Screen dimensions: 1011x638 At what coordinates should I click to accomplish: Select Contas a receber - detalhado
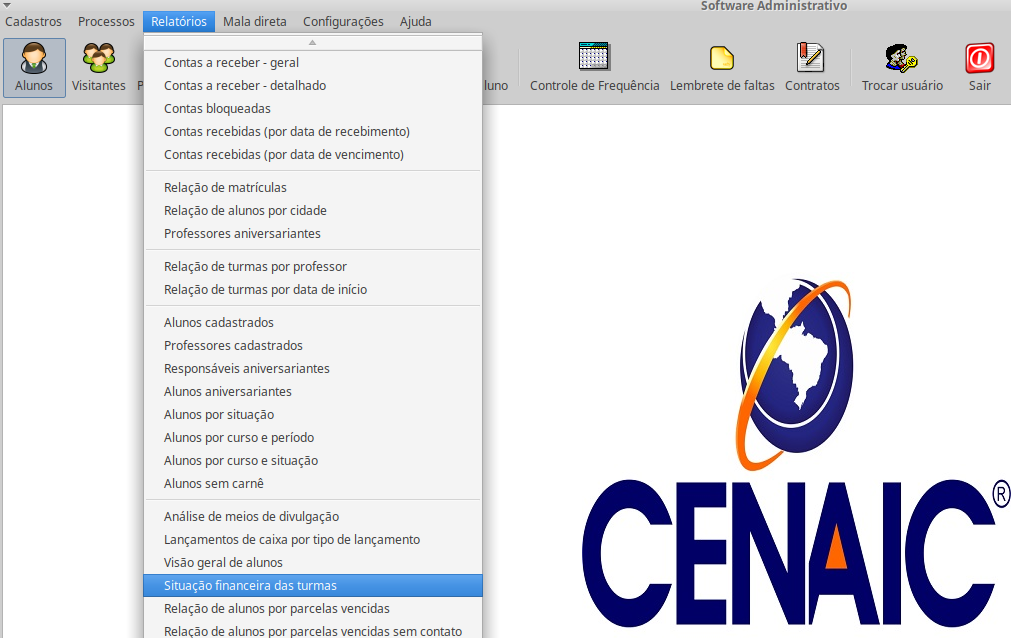point(313,86)
